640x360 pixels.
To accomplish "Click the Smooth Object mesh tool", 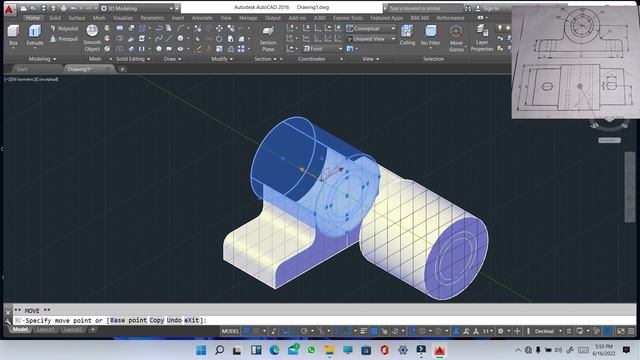I will [x=92, y=38].
